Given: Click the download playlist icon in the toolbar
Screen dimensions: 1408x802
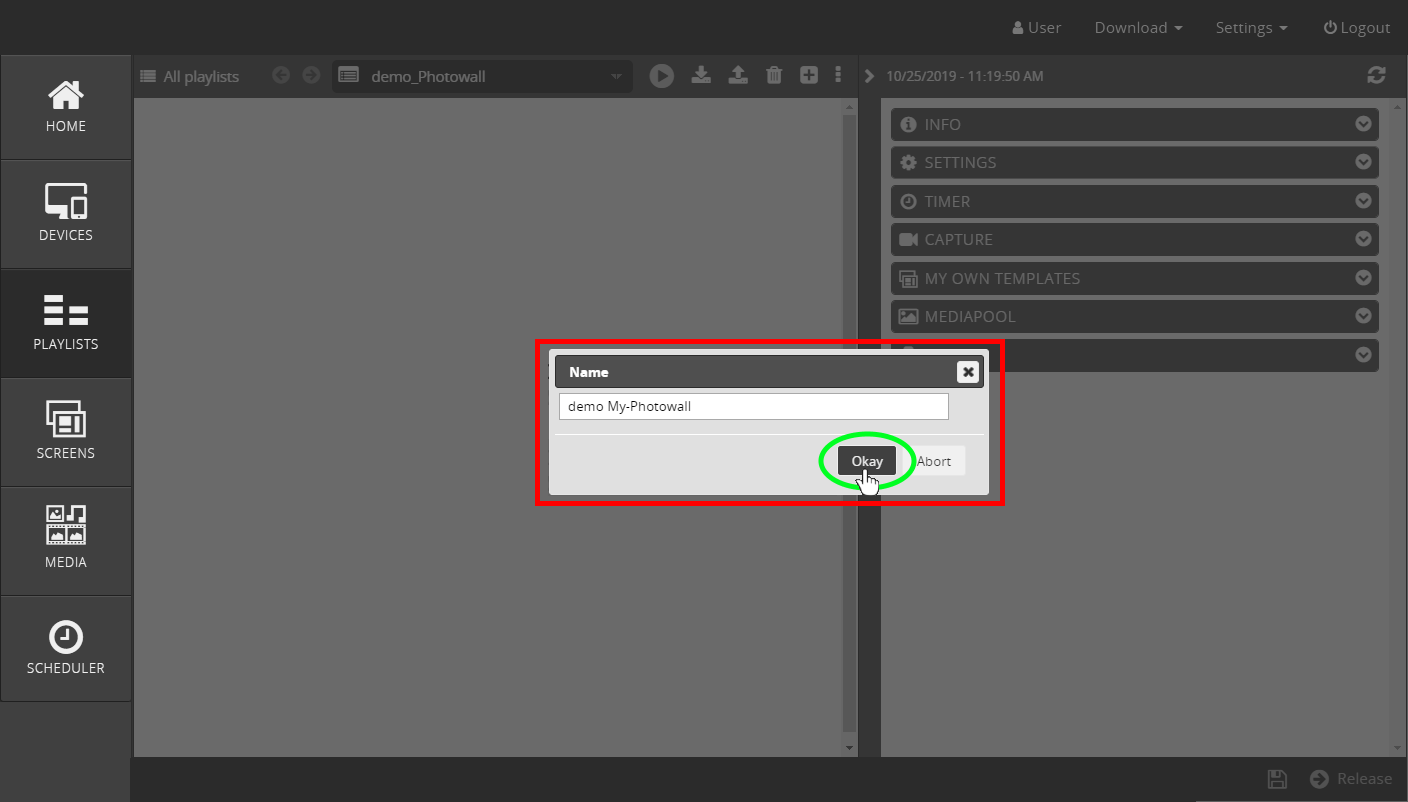Looking at the screenshot, I should click(x=701, y=75).
